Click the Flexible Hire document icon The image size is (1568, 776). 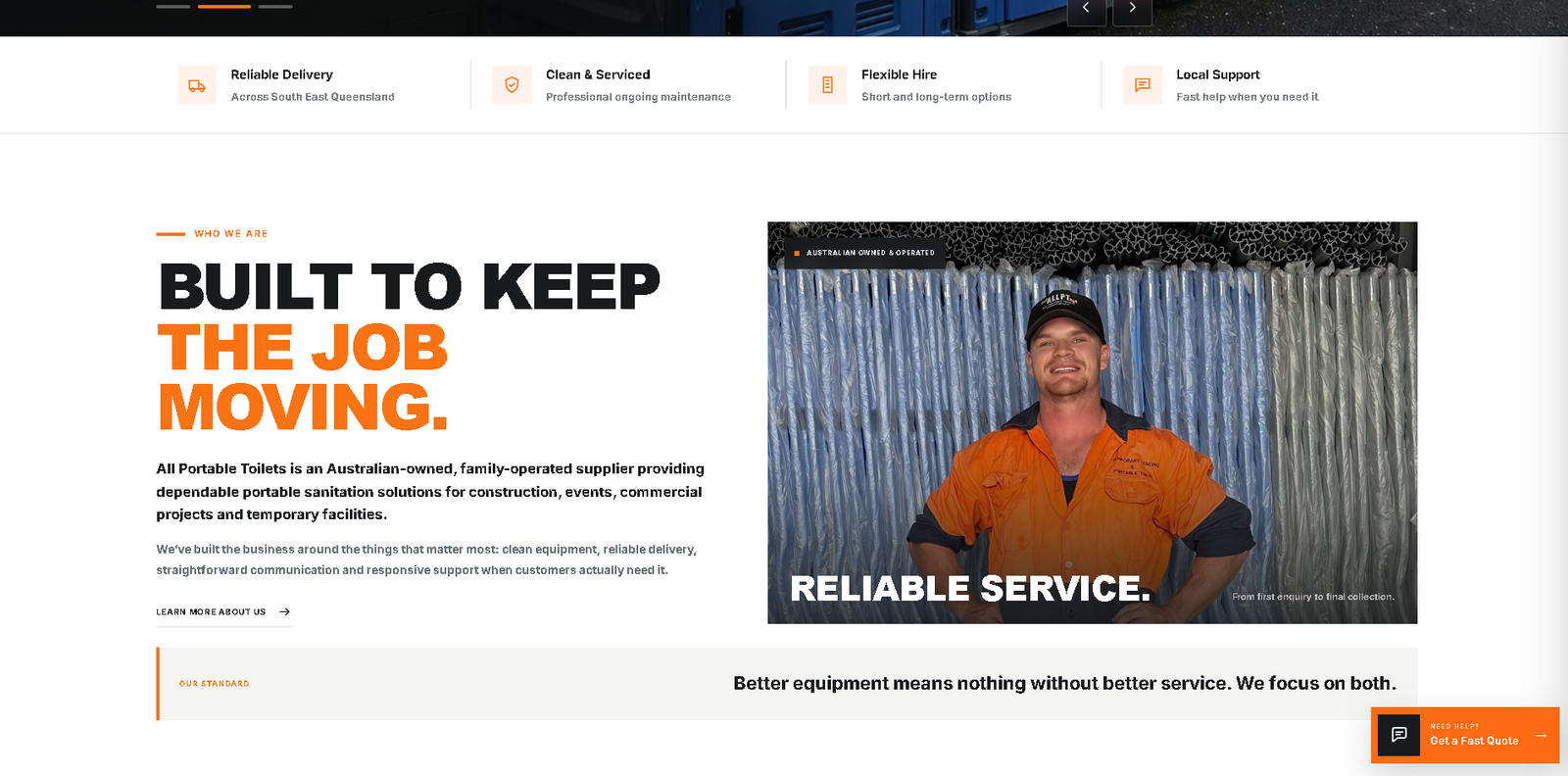[x=827, y=85]
